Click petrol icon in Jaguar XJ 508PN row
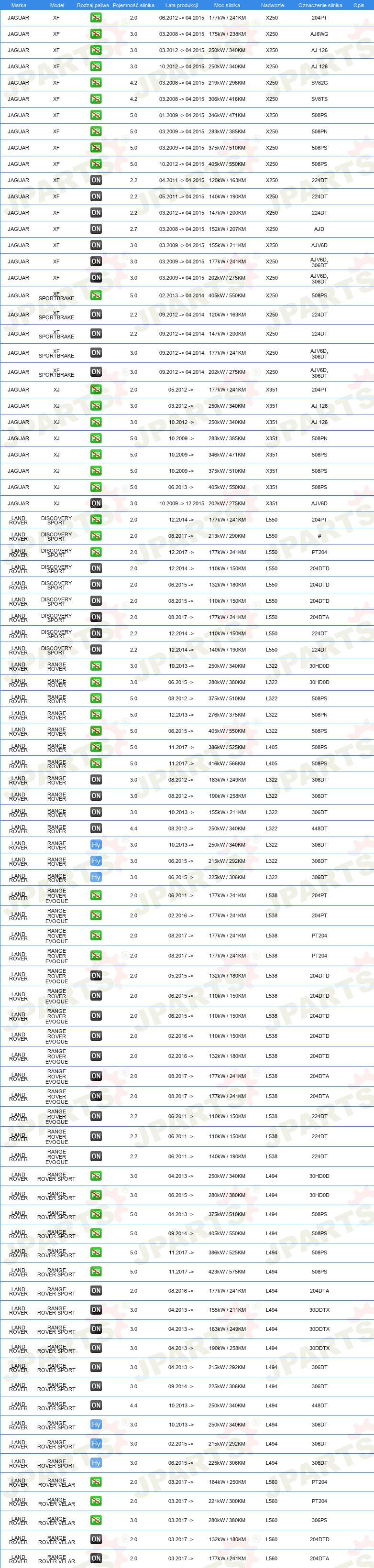 96,438
